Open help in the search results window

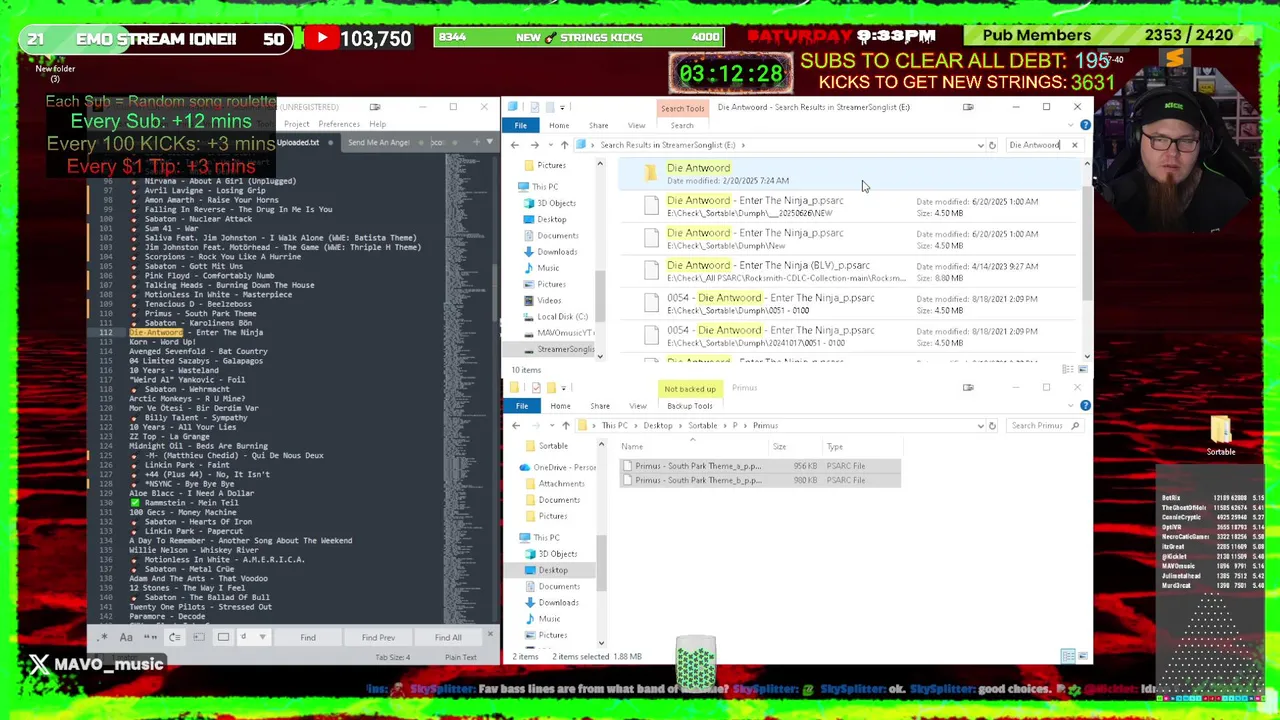pos(1085,125)
